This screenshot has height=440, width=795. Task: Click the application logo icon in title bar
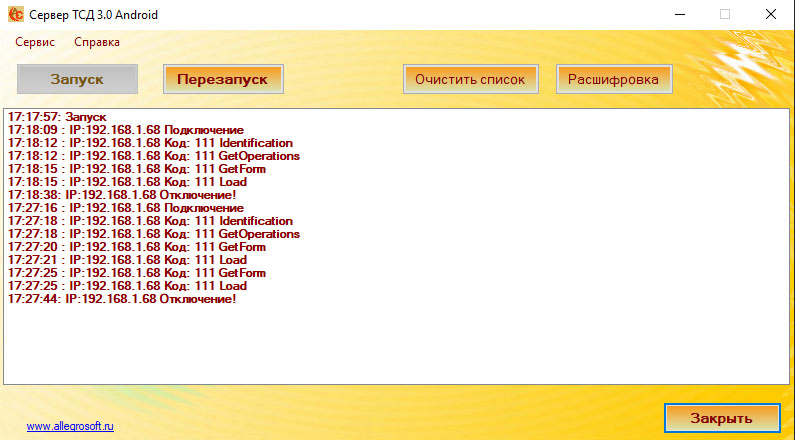coord(16,15)
